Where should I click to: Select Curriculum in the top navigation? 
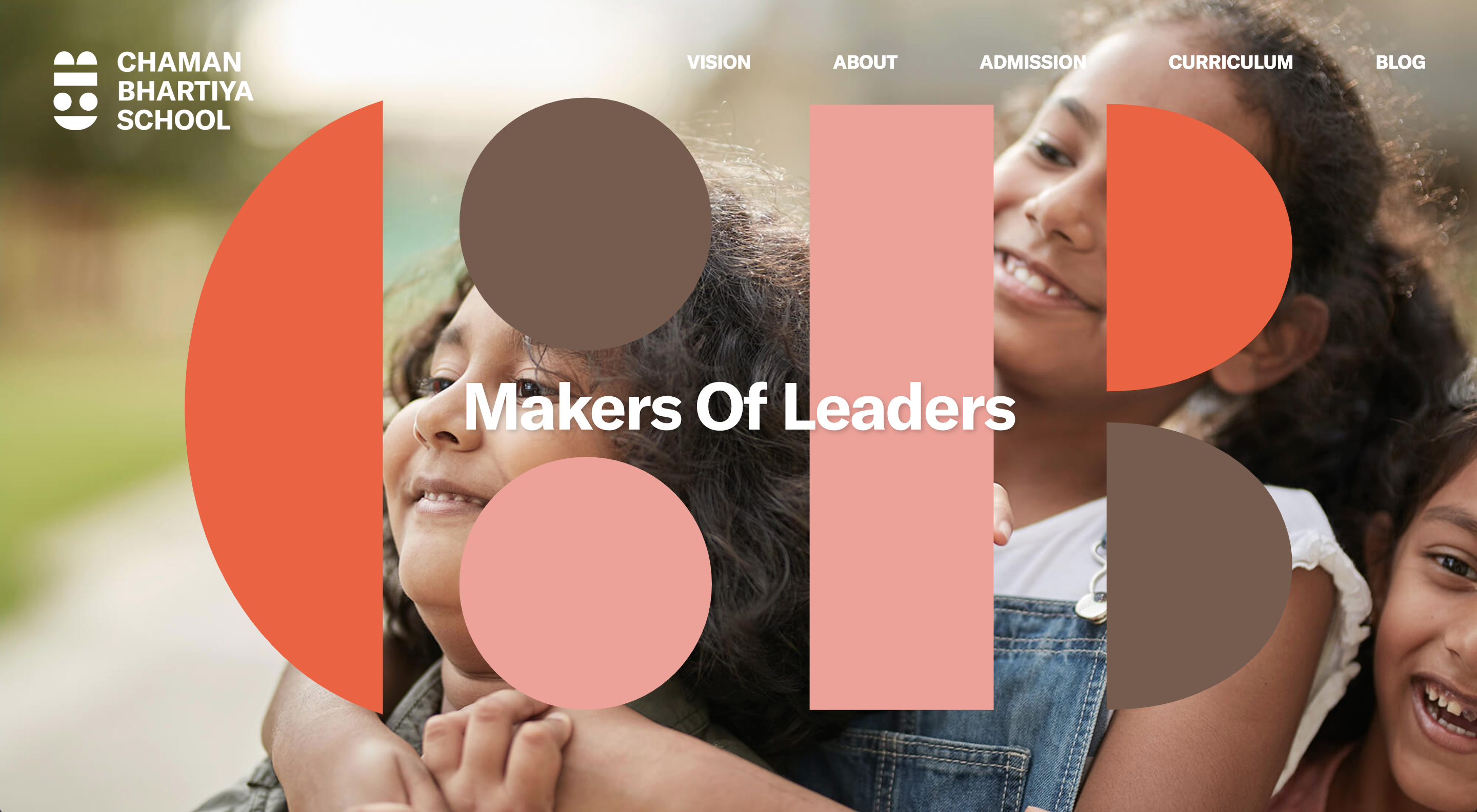(x=1230, y=62)
